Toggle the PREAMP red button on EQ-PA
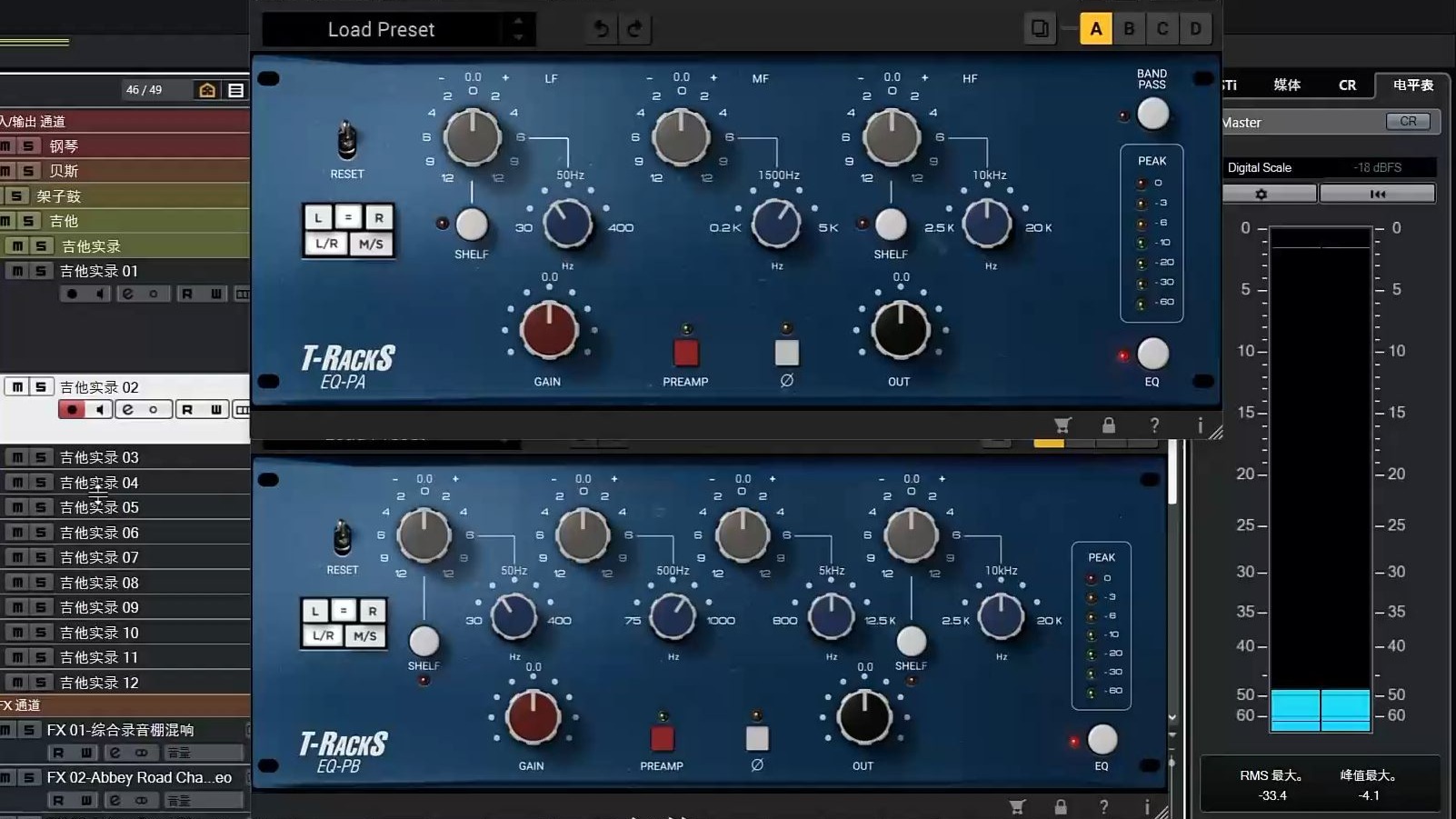Image resolution: width=1456 pixels, height=819 pixels. [x=686, y=352]
